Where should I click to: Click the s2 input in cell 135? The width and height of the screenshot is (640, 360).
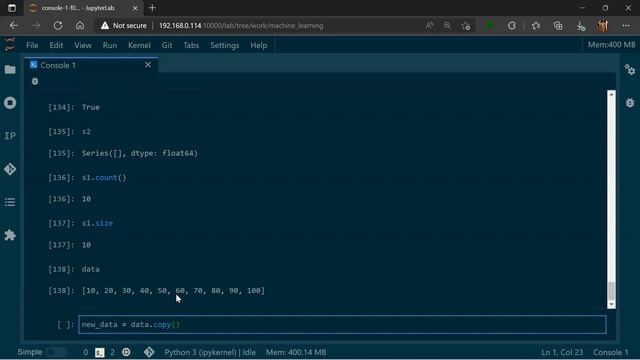point(86,131)
